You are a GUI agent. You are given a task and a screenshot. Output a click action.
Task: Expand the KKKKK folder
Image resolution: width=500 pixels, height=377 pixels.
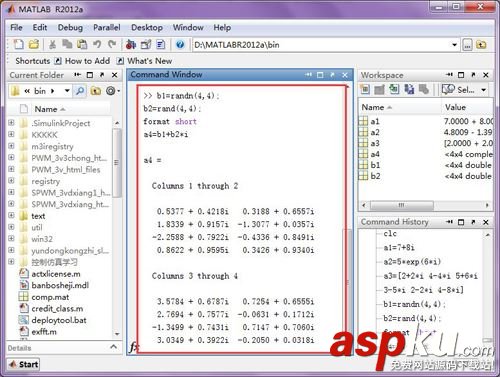[x=11, y=134]
